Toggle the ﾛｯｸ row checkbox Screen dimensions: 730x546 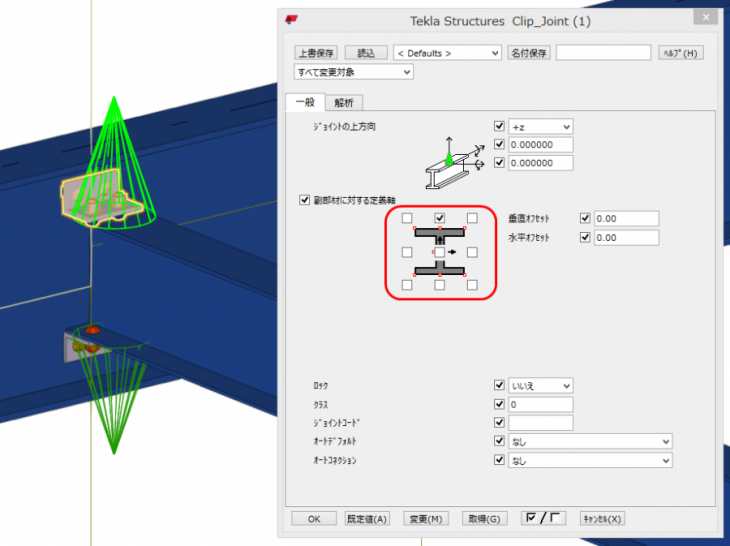point(499,385)
